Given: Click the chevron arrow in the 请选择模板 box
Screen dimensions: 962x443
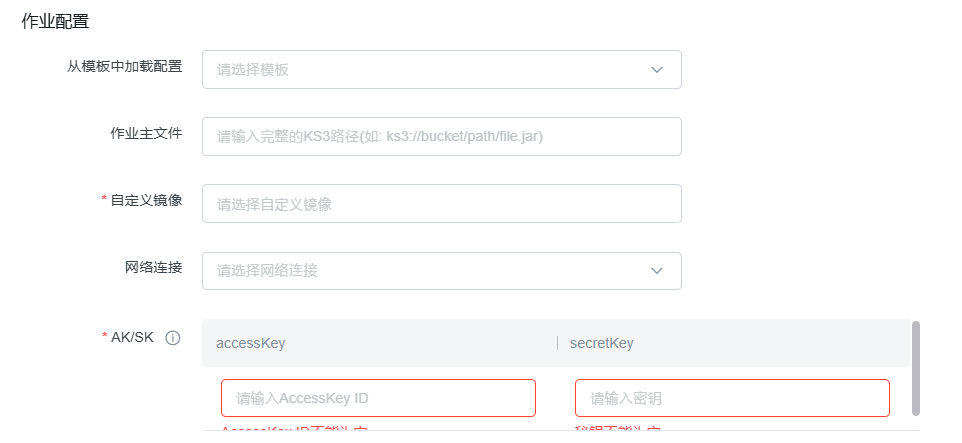Looking at the screenshot, I should 657,70.
